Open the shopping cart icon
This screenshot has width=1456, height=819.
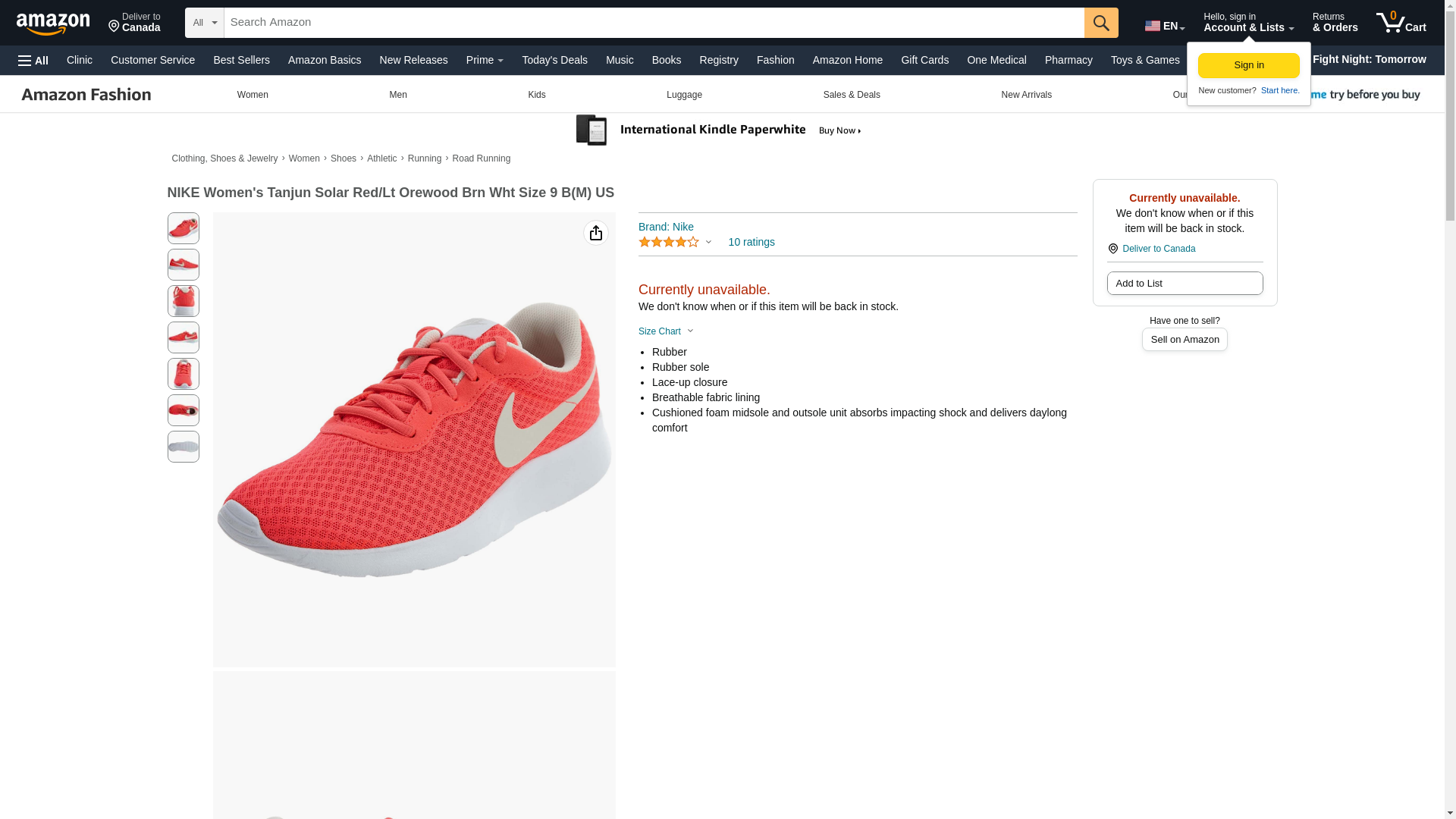pos(1400,23)
